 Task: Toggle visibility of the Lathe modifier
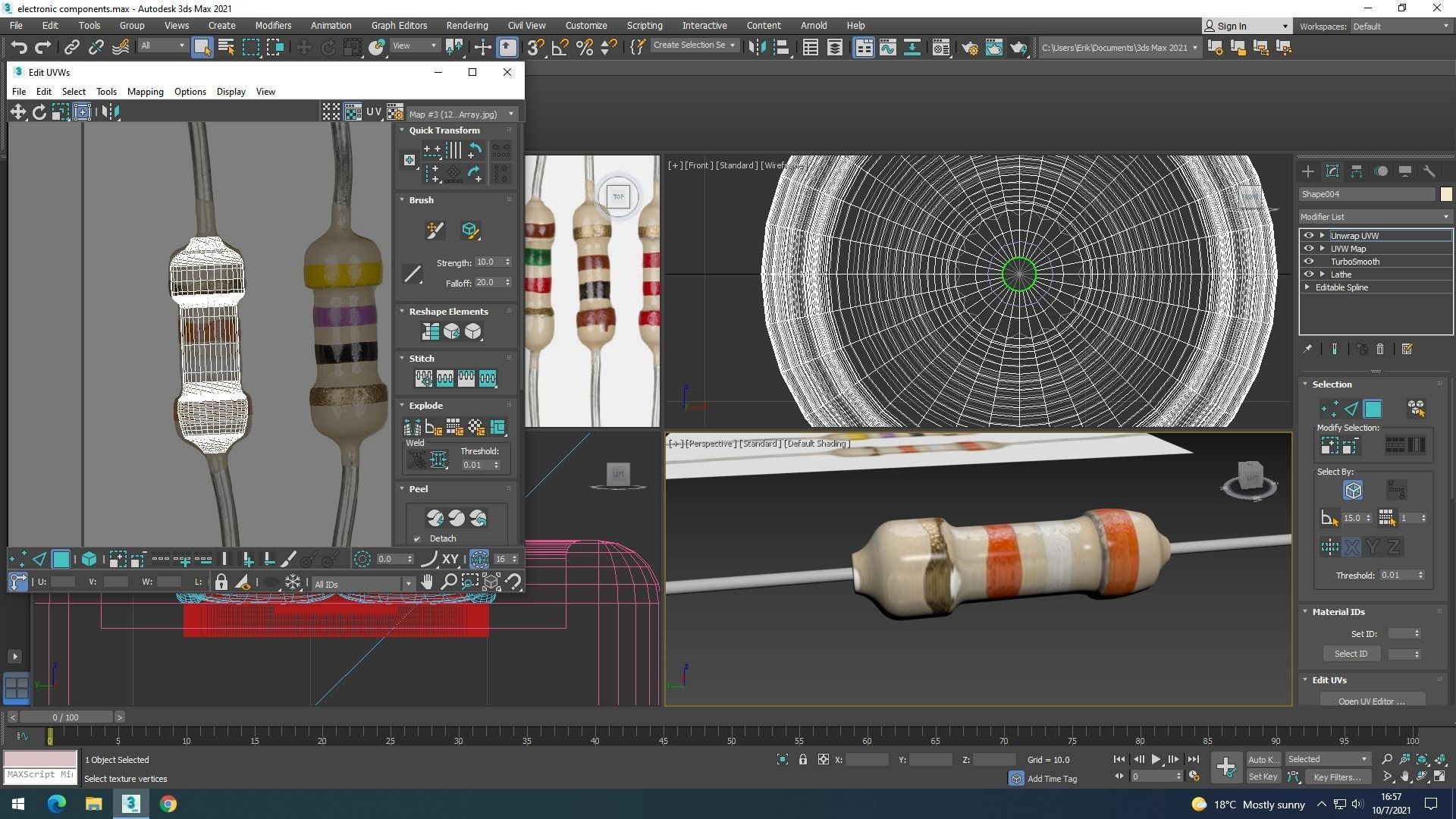pos(1308,275)
